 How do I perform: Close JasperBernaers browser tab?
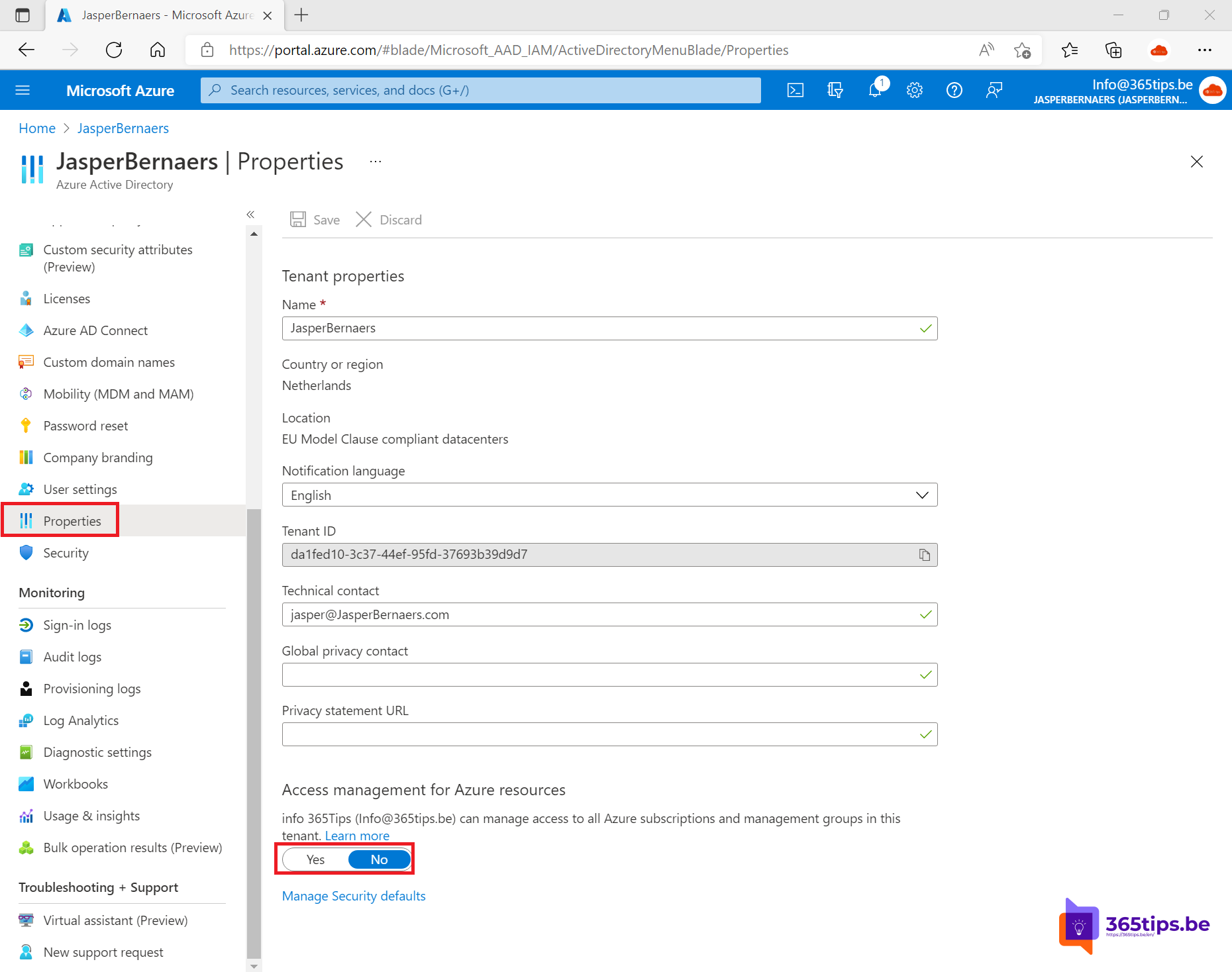(268, 15)
